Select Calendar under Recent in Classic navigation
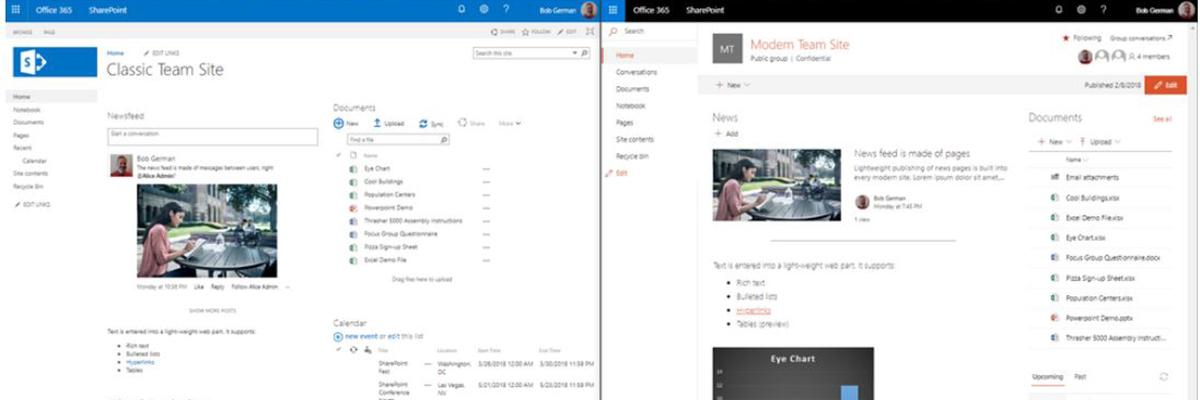The height and width of the screenshot is (400, 1200). (x=34, y=160)
